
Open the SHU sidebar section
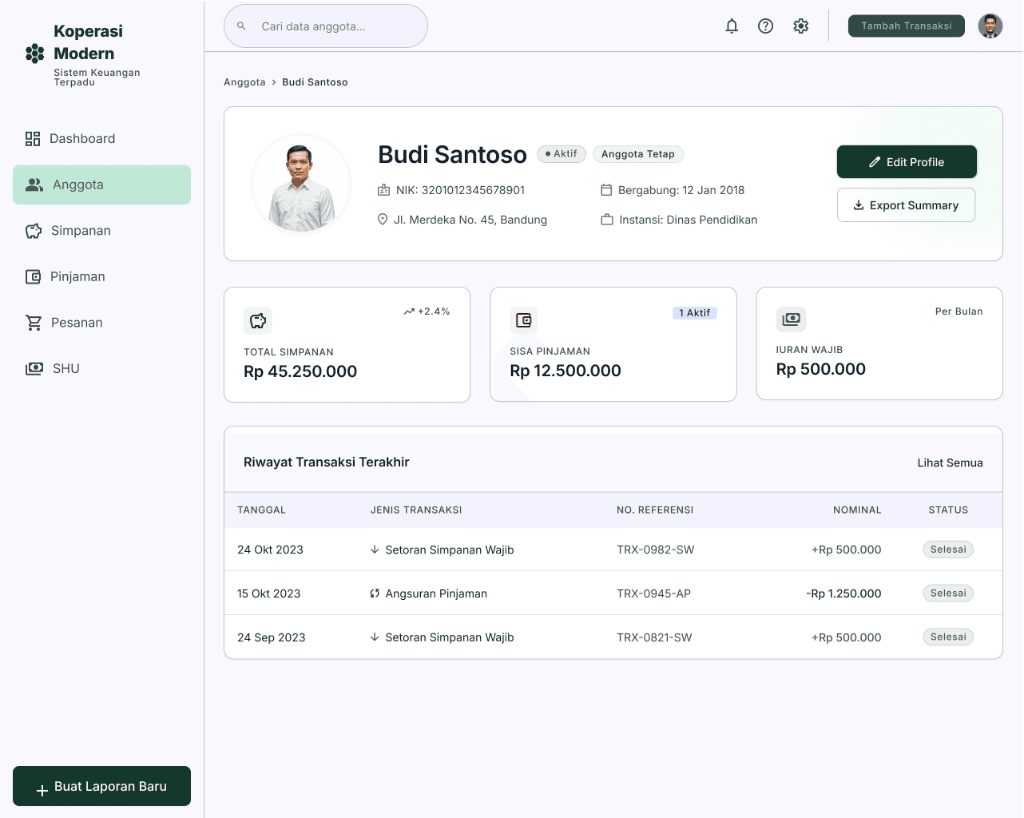coord(102,369)
